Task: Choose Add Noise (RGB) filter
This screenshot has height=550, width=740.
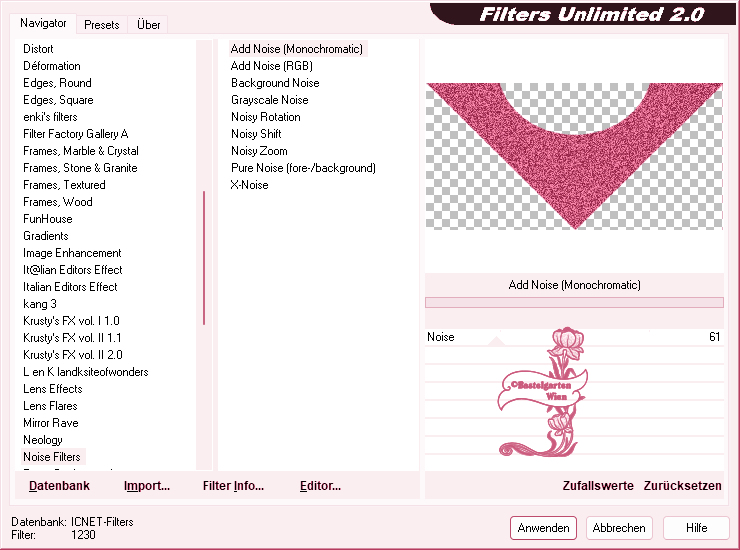Action: pyautogui.click(x=272, y=66)
